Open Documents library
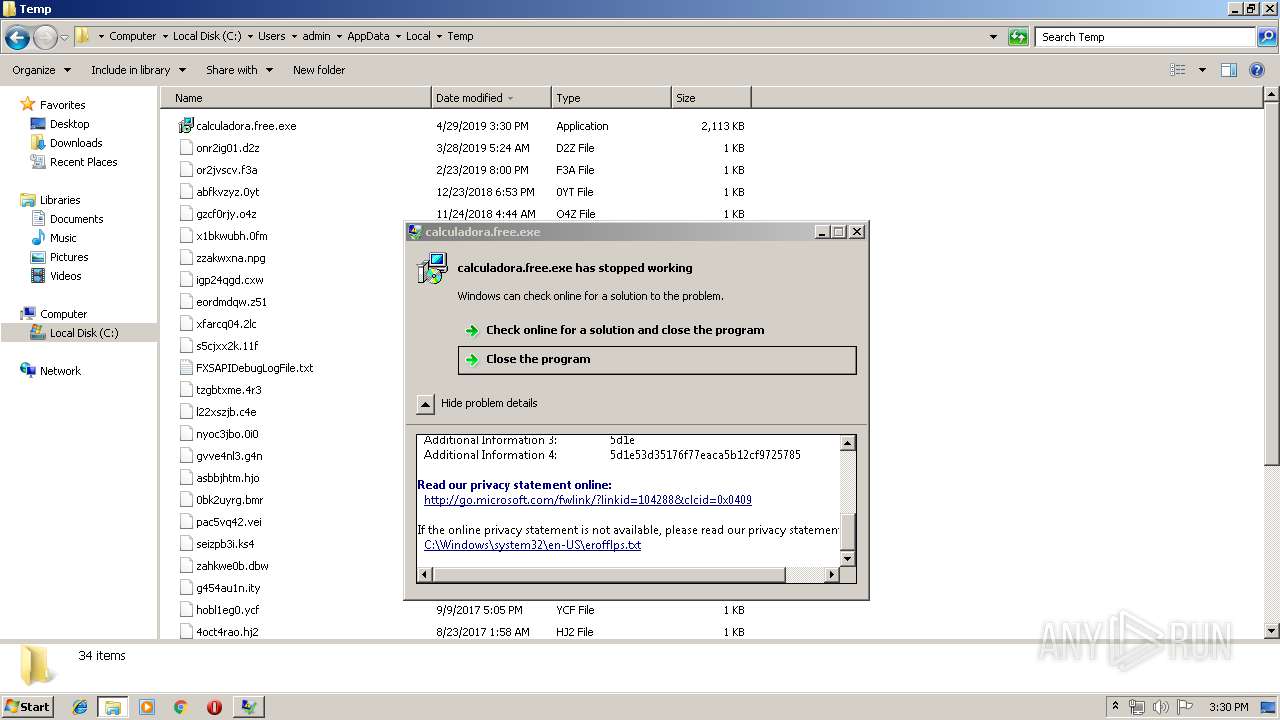The image size is (1280, 720). pos(76,219)
